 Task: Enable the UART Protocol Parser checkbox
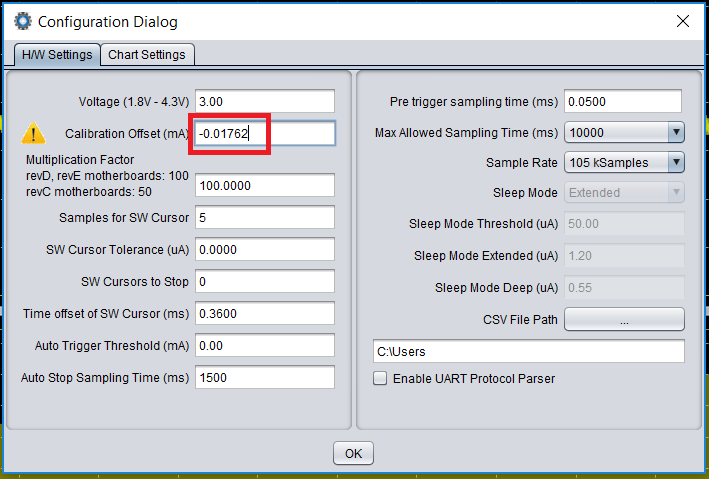point(380,378)
